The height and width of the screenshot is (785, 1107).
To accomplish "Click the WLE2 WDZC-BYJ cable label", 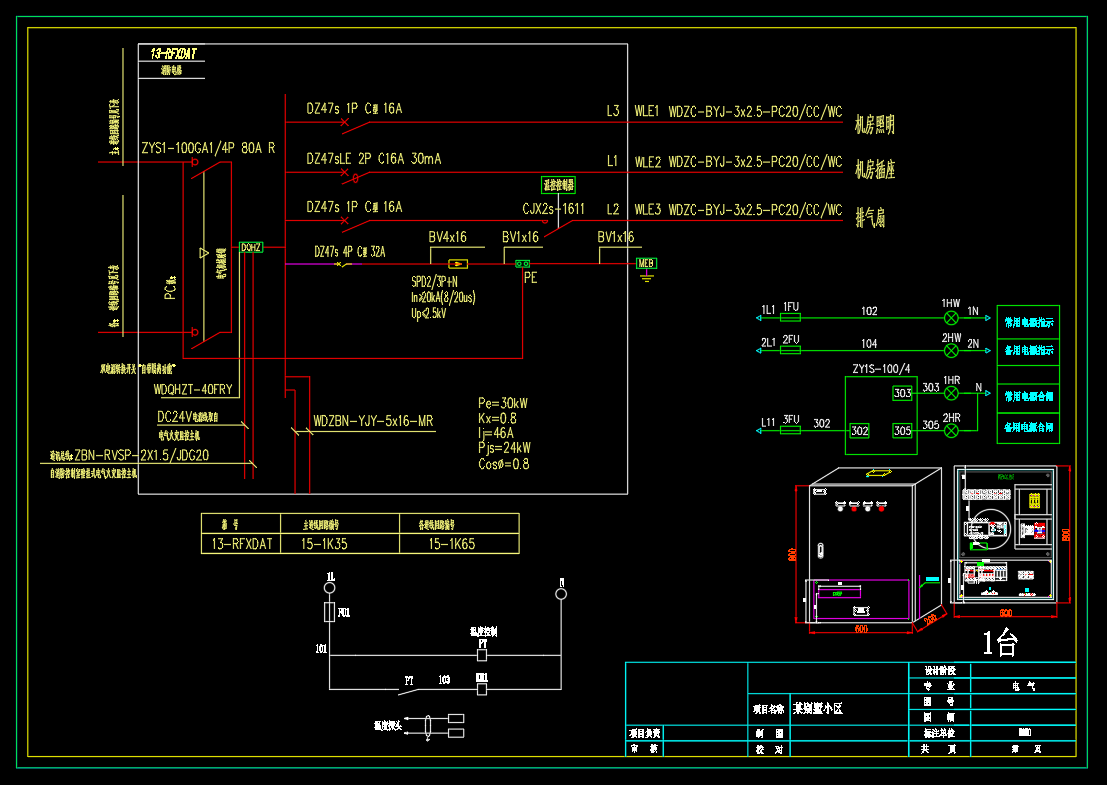I will 738,162.
